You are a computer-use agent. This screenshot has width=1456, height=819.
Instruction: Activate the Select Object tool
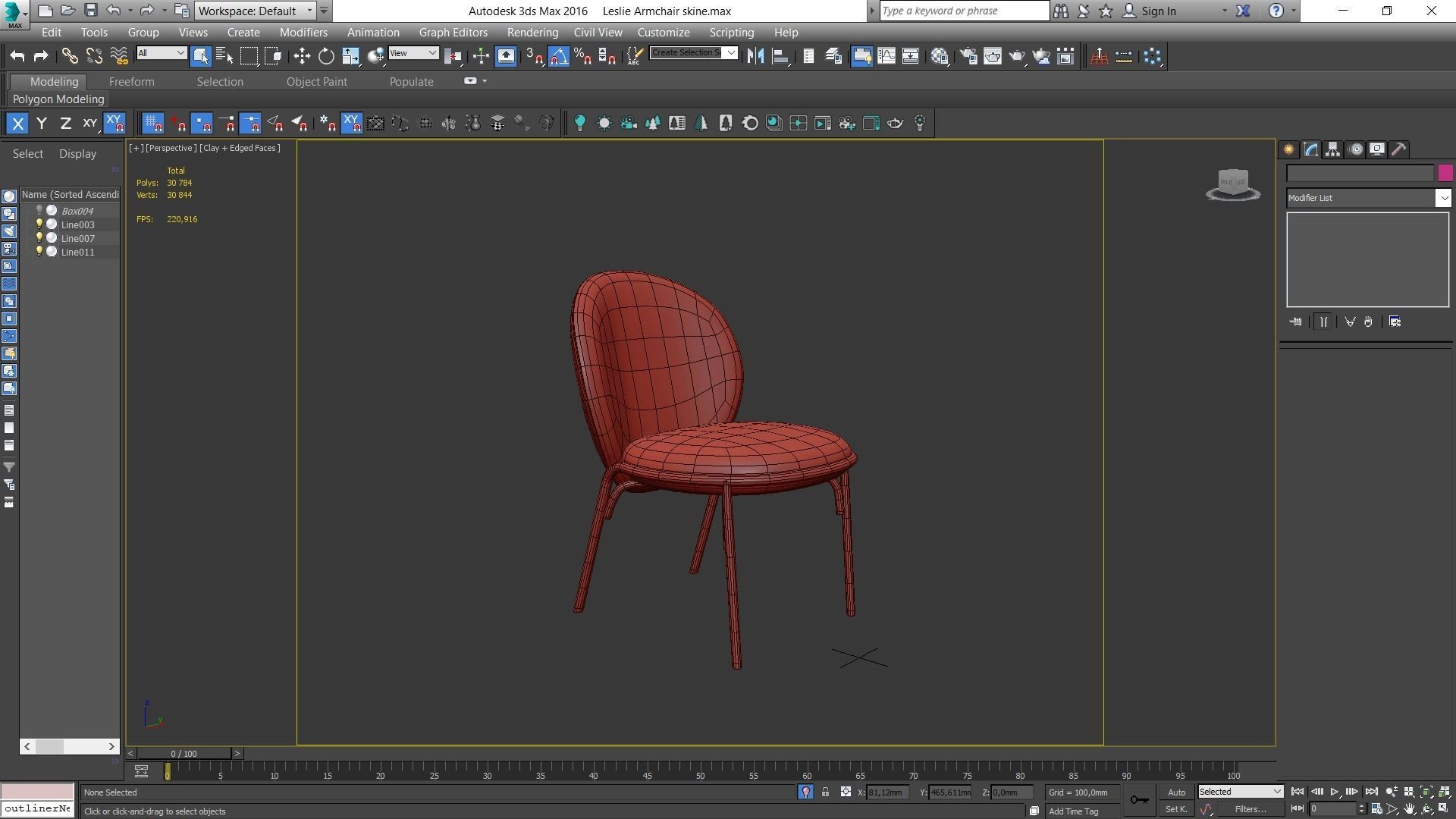point(200,56)
